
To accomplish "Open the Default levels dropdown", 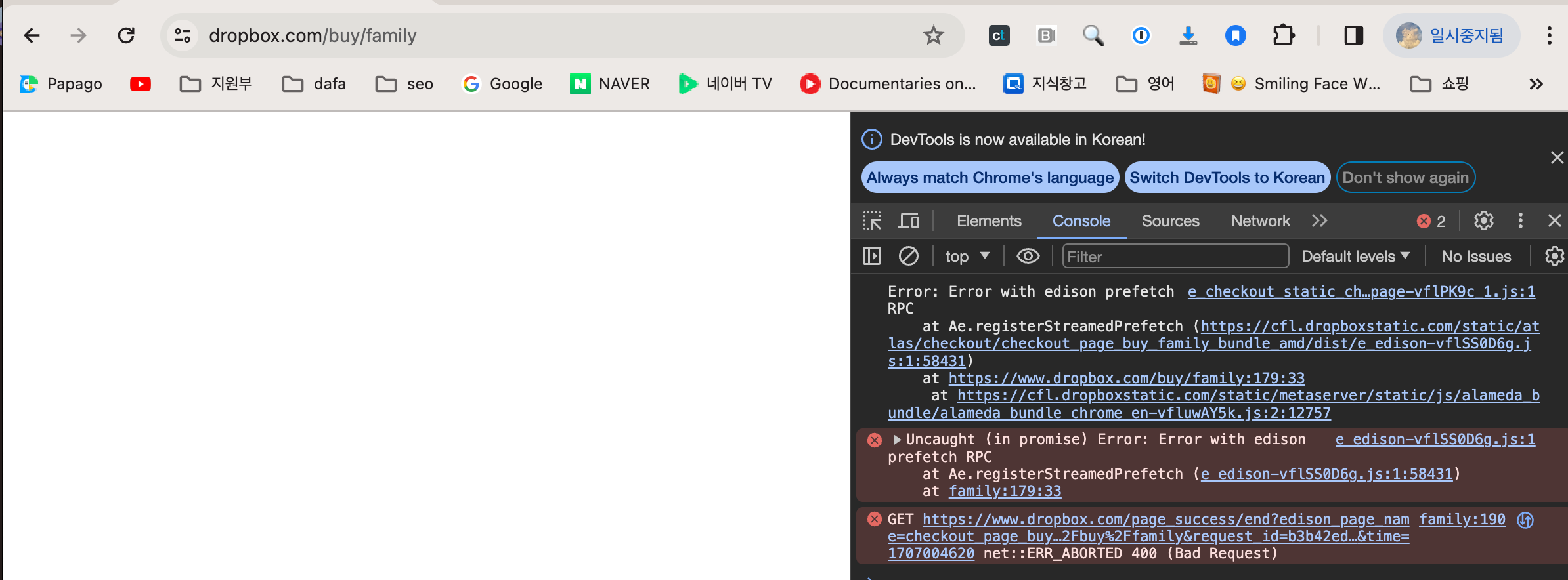I will [x=1355, y=256].
